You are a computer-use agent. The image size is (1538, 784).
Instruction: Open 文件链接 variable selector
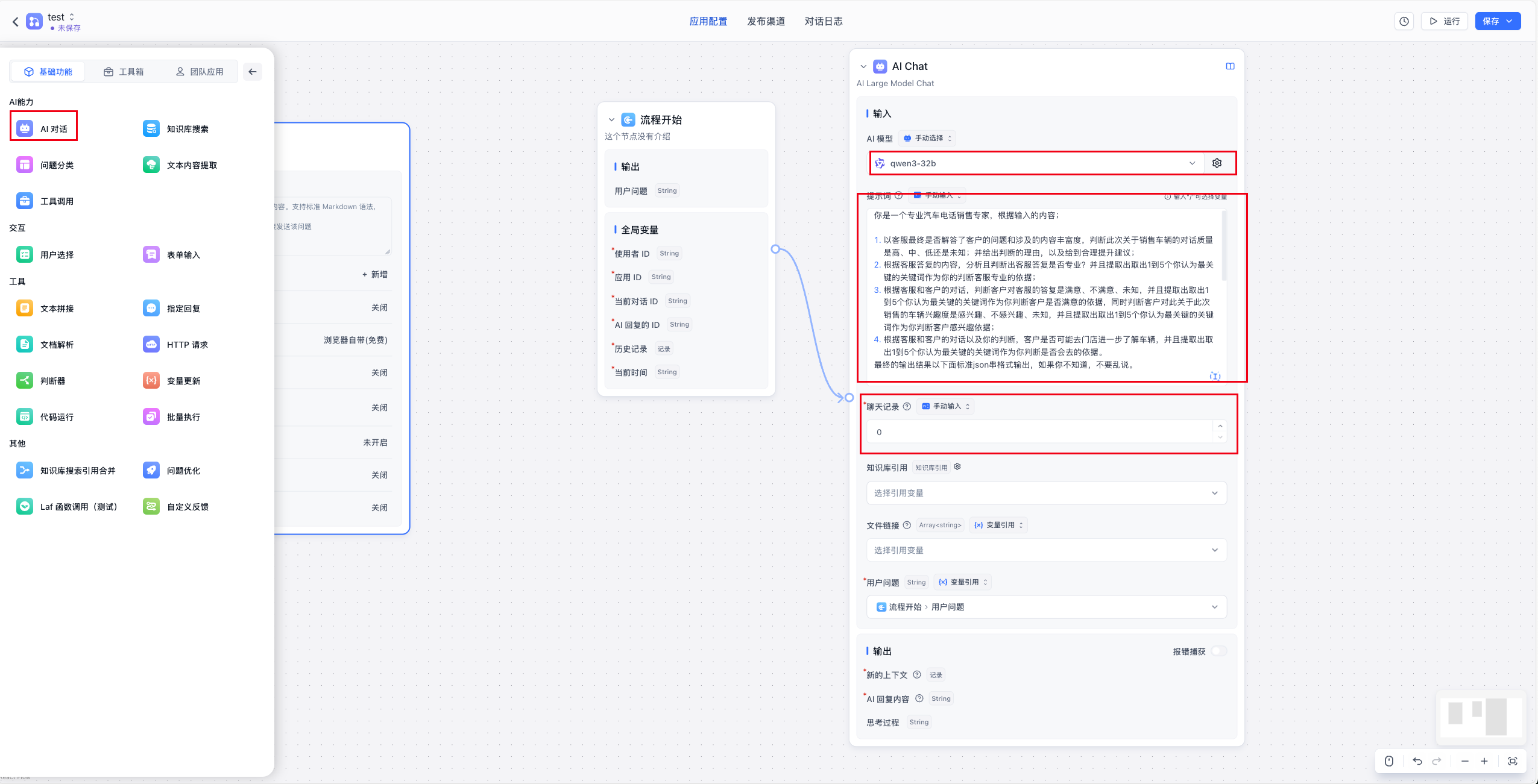tap(1046, 550)
